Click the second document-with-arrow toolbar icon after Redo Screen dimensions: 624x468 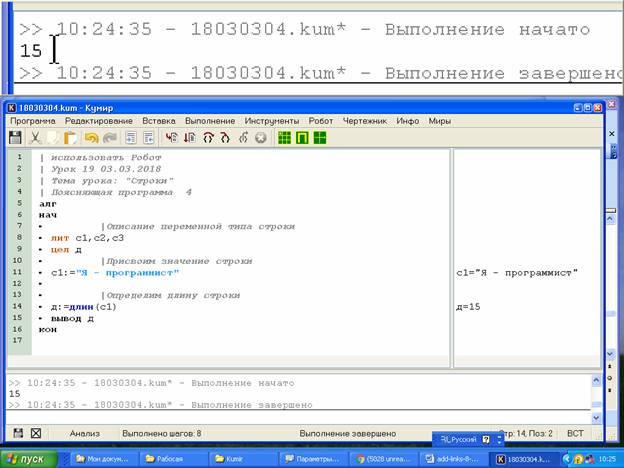pyautogui.click(x=148, y=138)
